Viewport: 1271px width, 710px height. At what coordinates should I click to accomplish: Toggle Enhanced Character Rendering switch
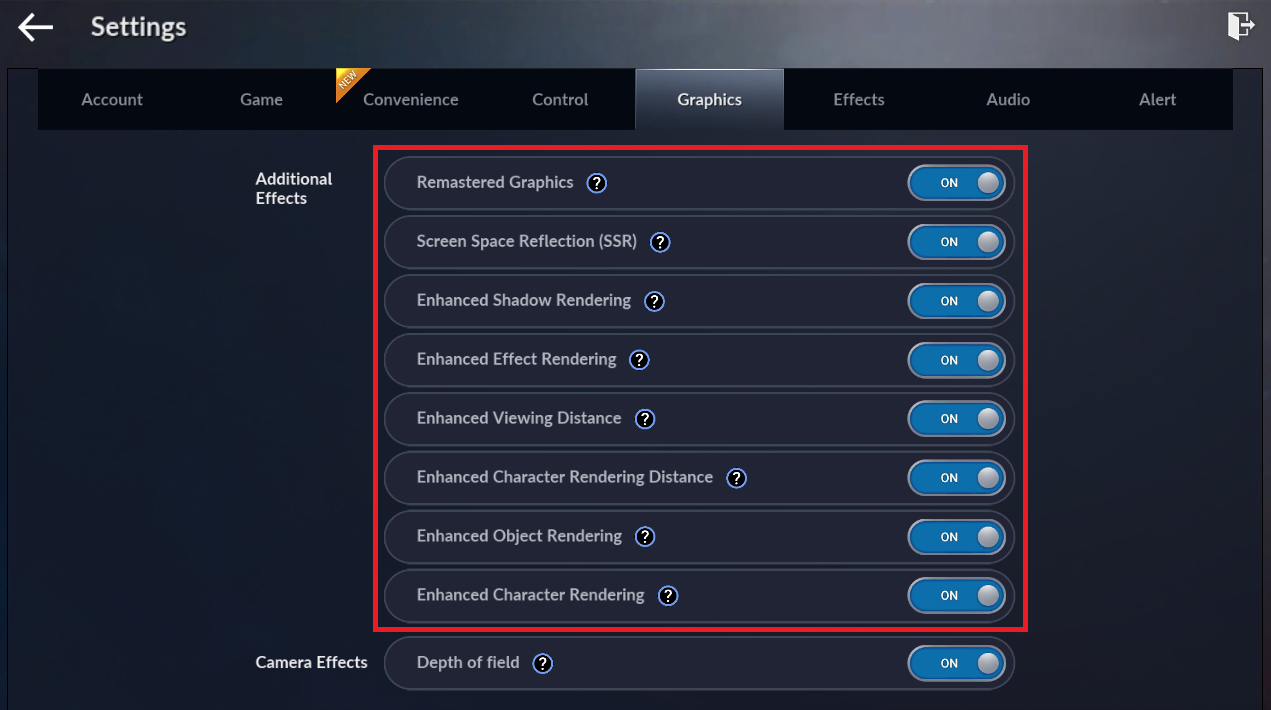[956, 596]
